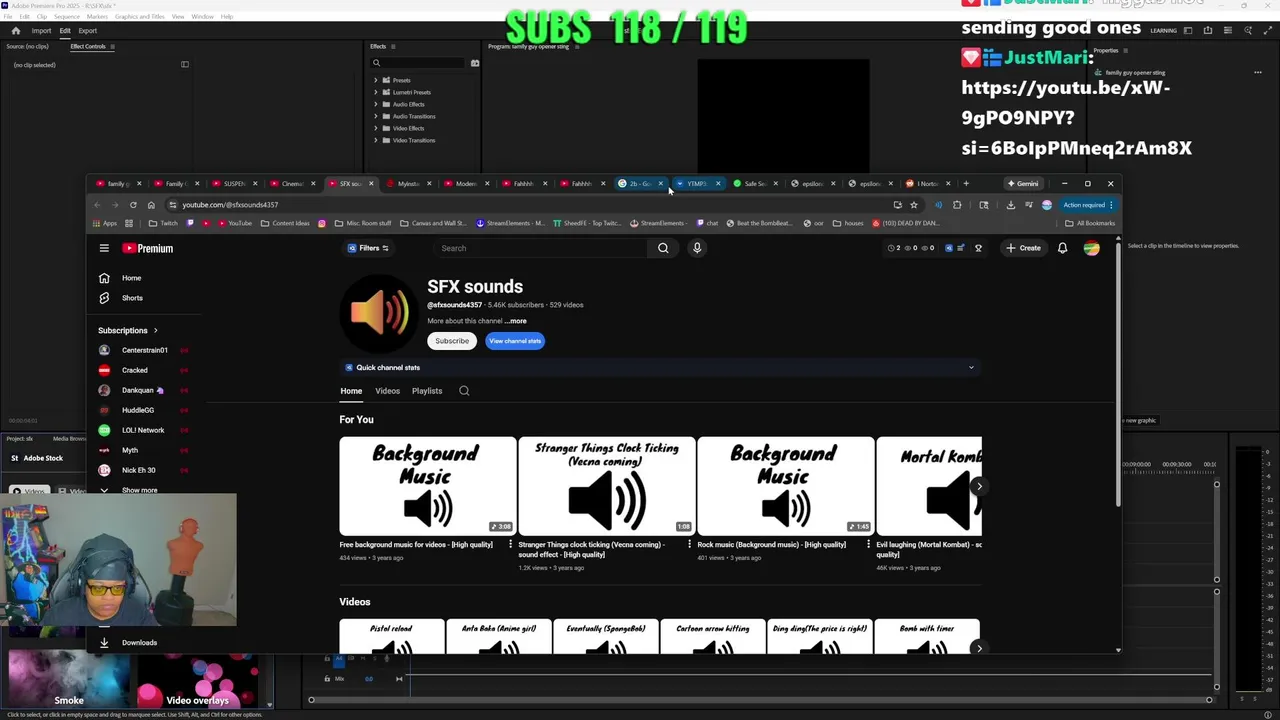The height and width of the screenshot is (720, 1280).
Task: Click the Create button on YouTube
Action: click(1024, 248)
